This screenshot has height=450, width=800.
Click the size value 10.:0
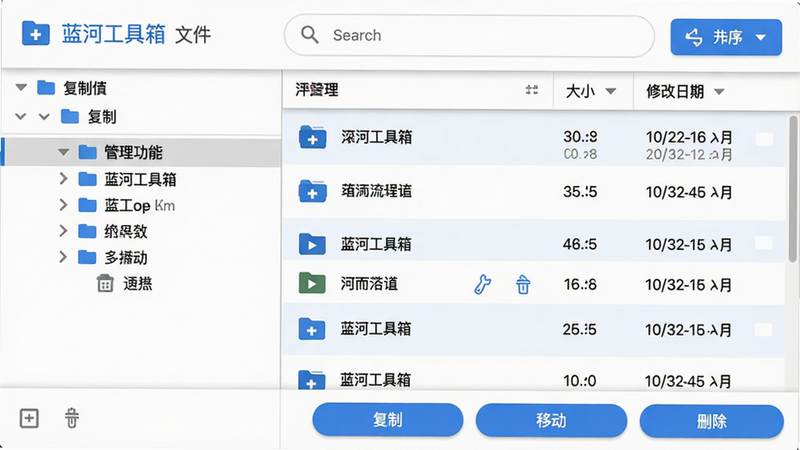click(580, 381)
